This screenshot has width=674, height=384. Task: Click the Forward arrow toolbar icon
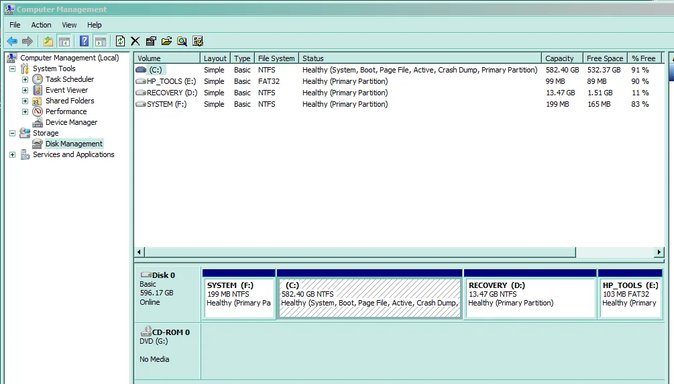(28, 41)
